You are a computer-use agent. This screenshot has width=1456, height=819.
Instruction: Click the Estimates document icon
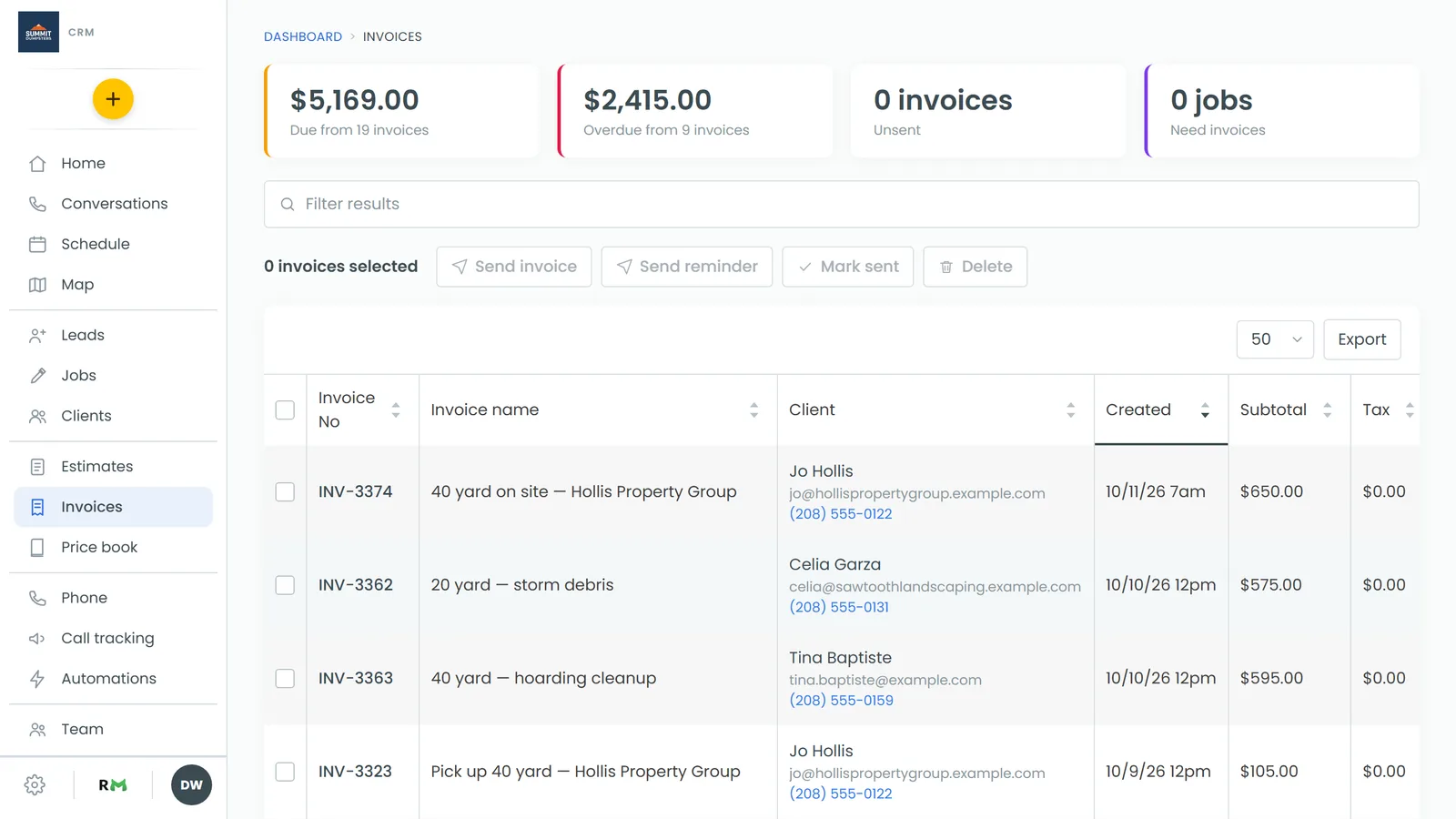37,467
